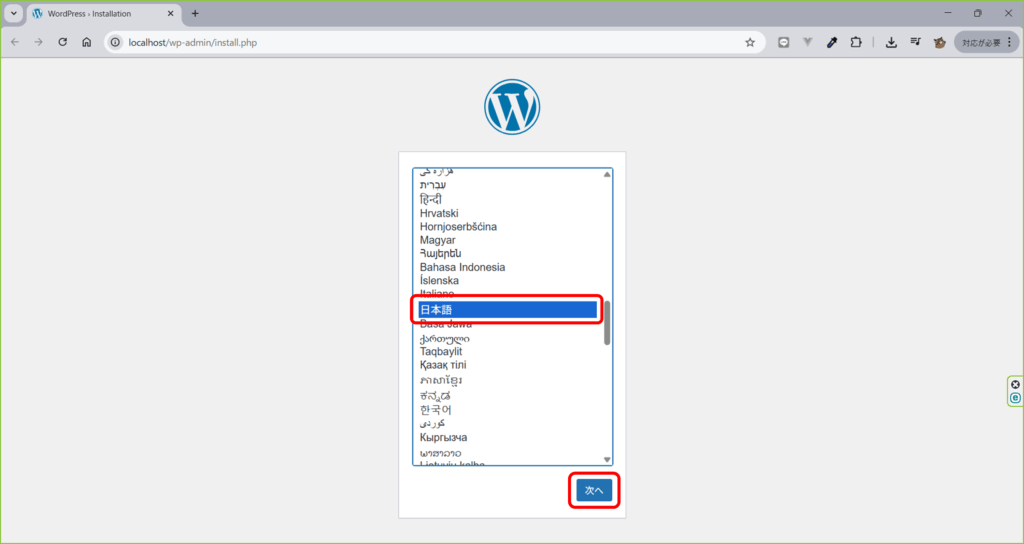Go to the browser home page icon
The width and height of the screenshot is (1024, 544).
coord(87,42)
